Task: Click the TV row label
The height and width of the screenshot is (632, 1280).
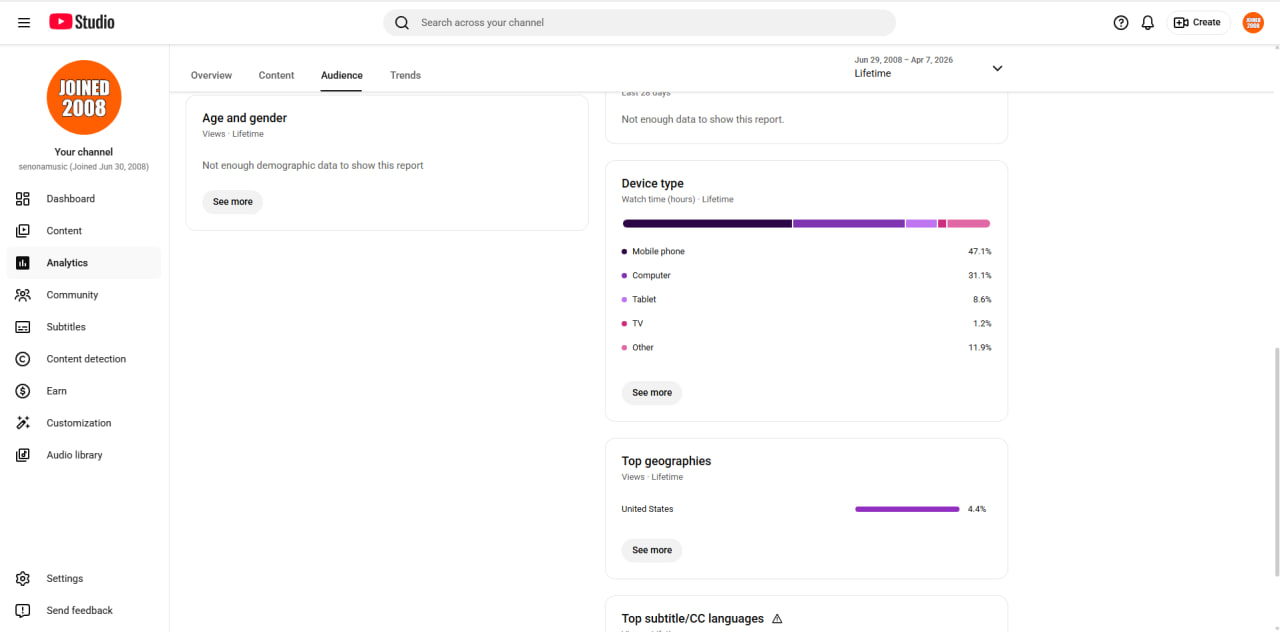Action: click(x=638, y=324)
